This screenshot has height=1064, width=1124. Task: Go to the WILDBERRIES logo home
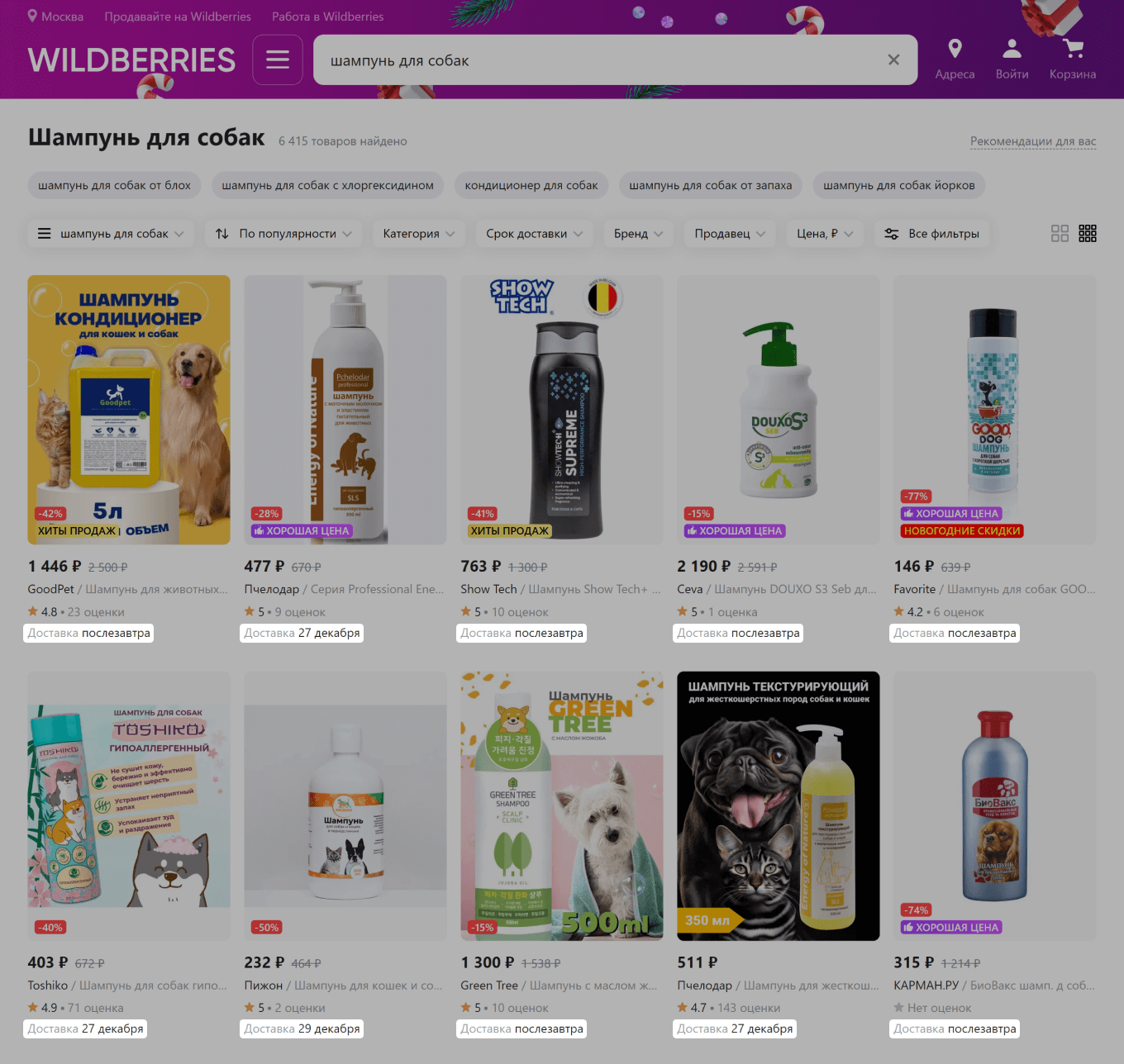tap(131, 60)
